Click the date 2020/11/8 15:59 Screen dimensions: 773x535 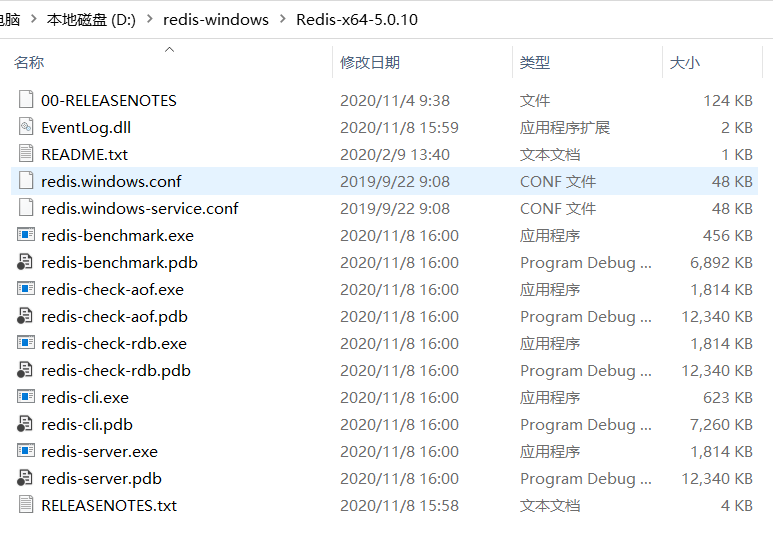pyautogui.click(x=399, y=128)
